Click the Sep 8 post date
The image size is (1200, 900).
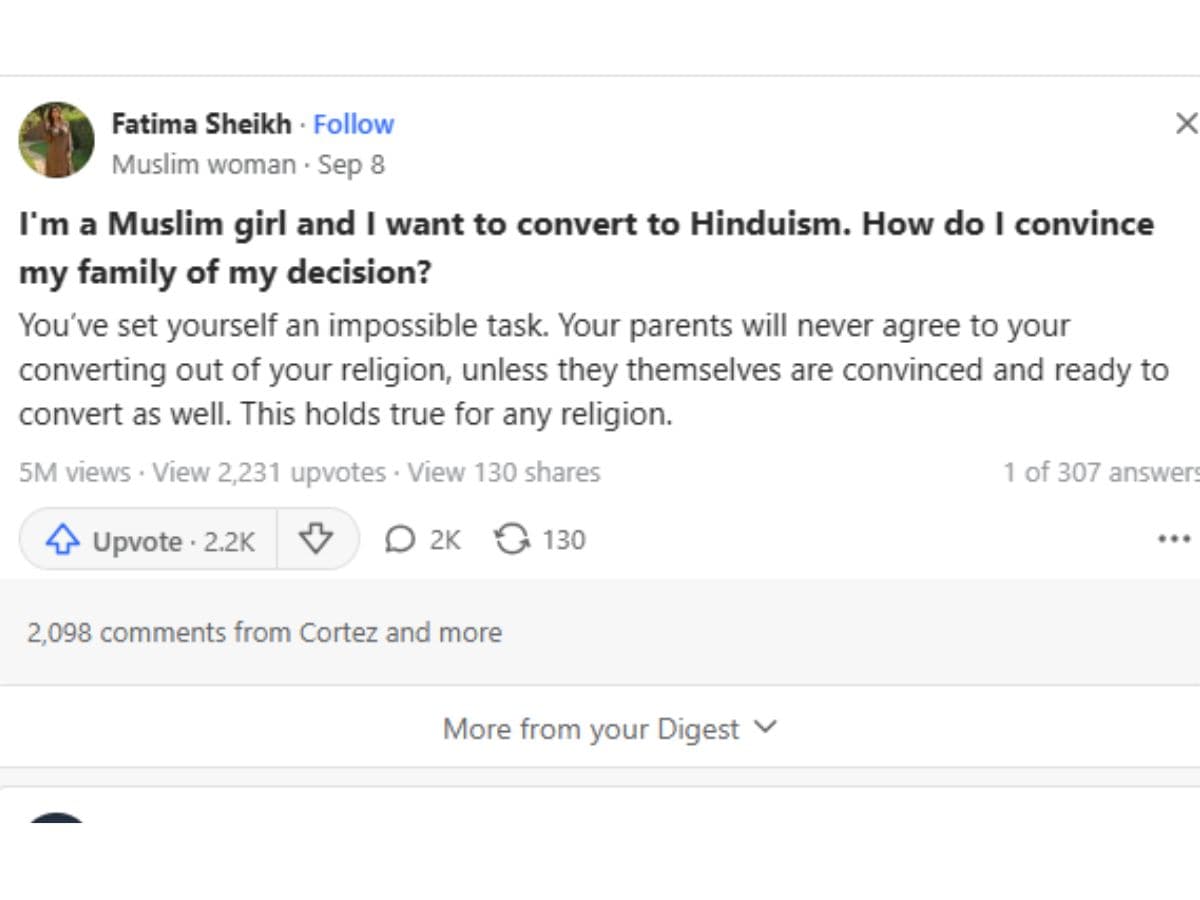[351, 165]
